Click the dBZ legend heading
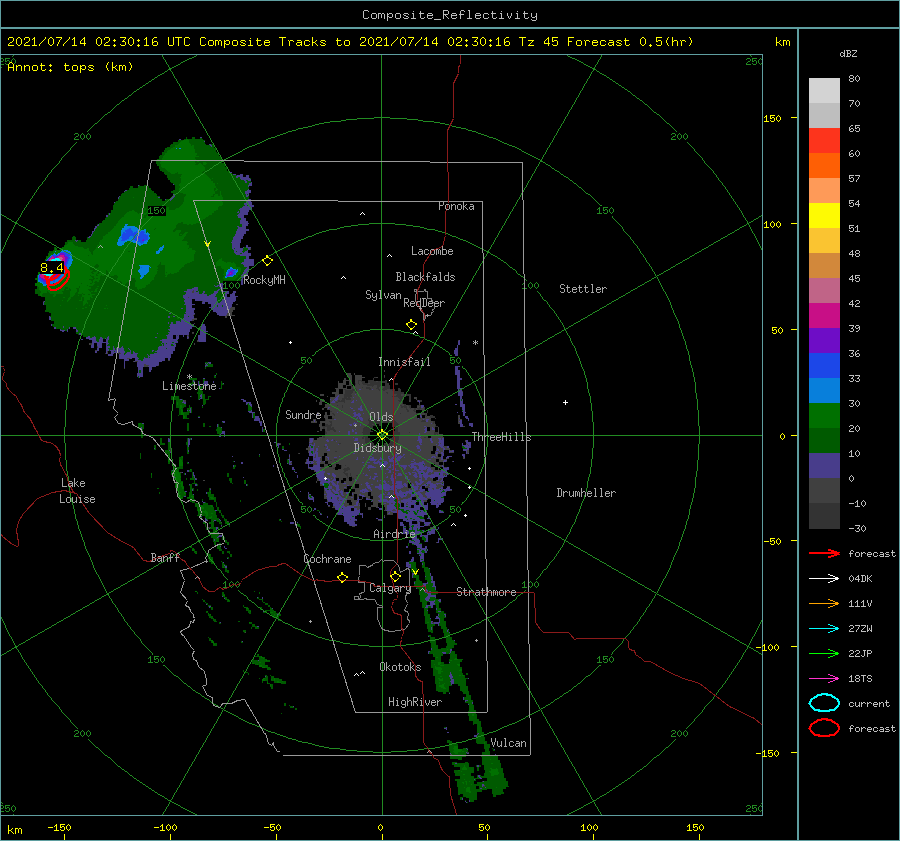 848,53
